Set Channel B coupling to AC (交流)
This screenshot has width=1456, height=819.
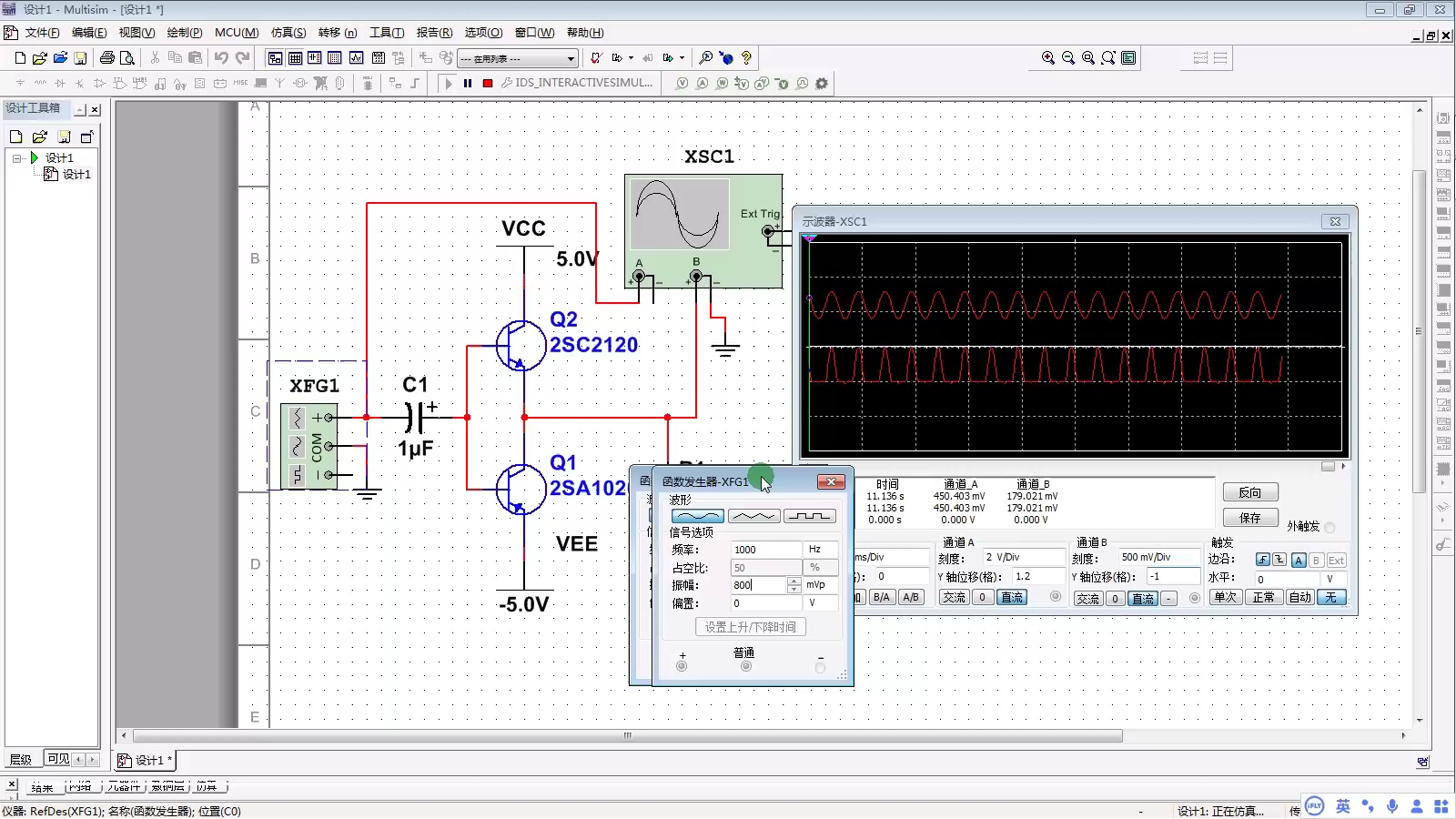click(x=1088, y=598)
